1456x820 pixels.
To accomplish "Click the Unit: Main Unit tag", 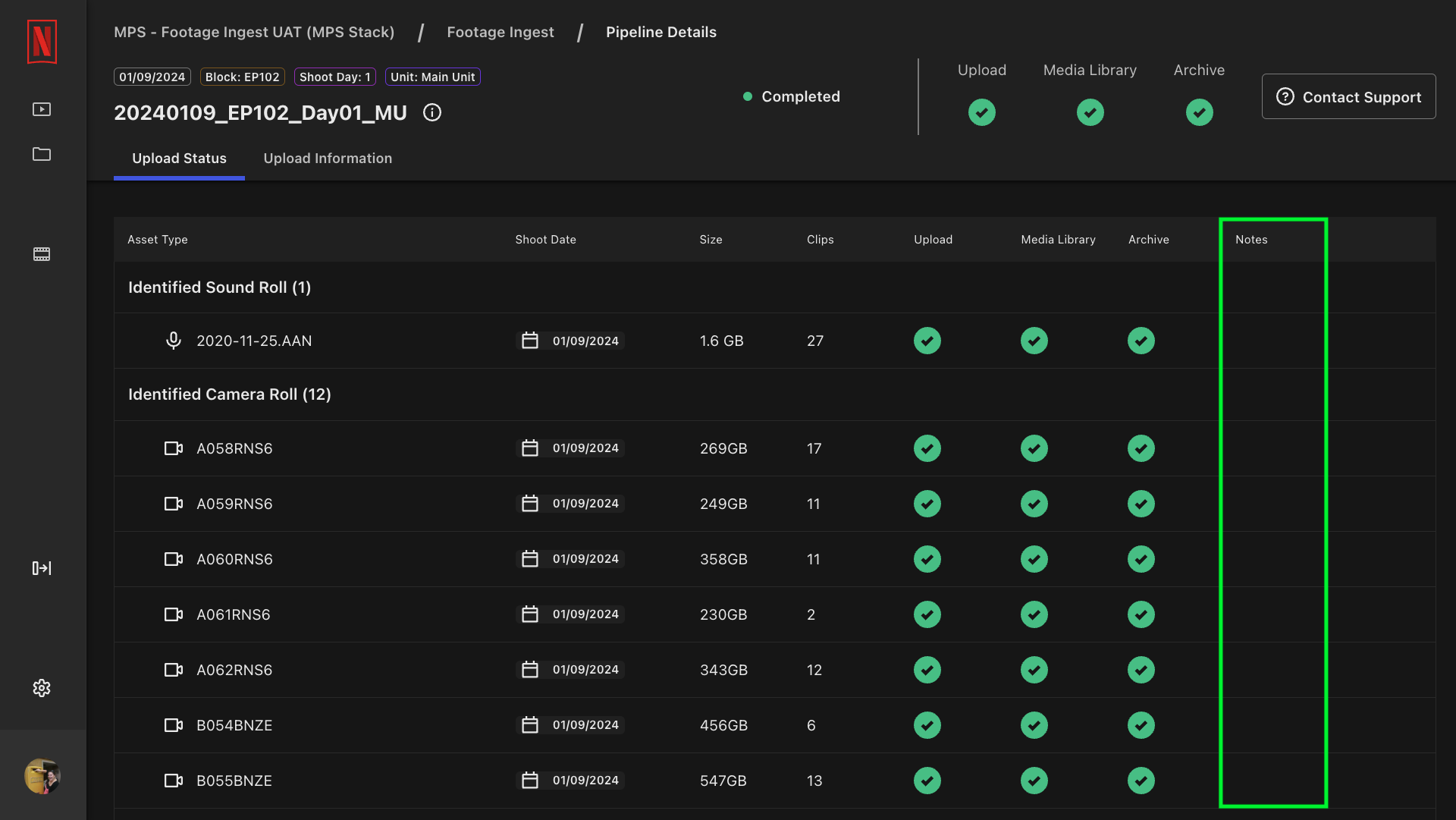I will click(x=433, y=77).
